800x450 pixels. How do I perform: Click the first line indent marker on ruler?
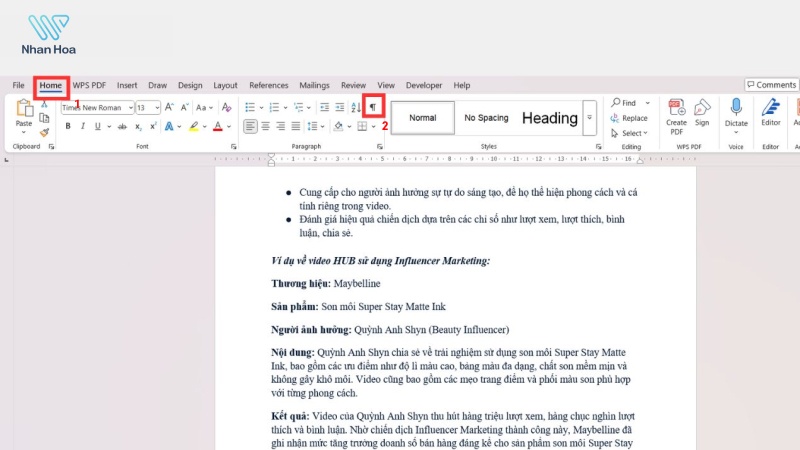tap(271, 156)
